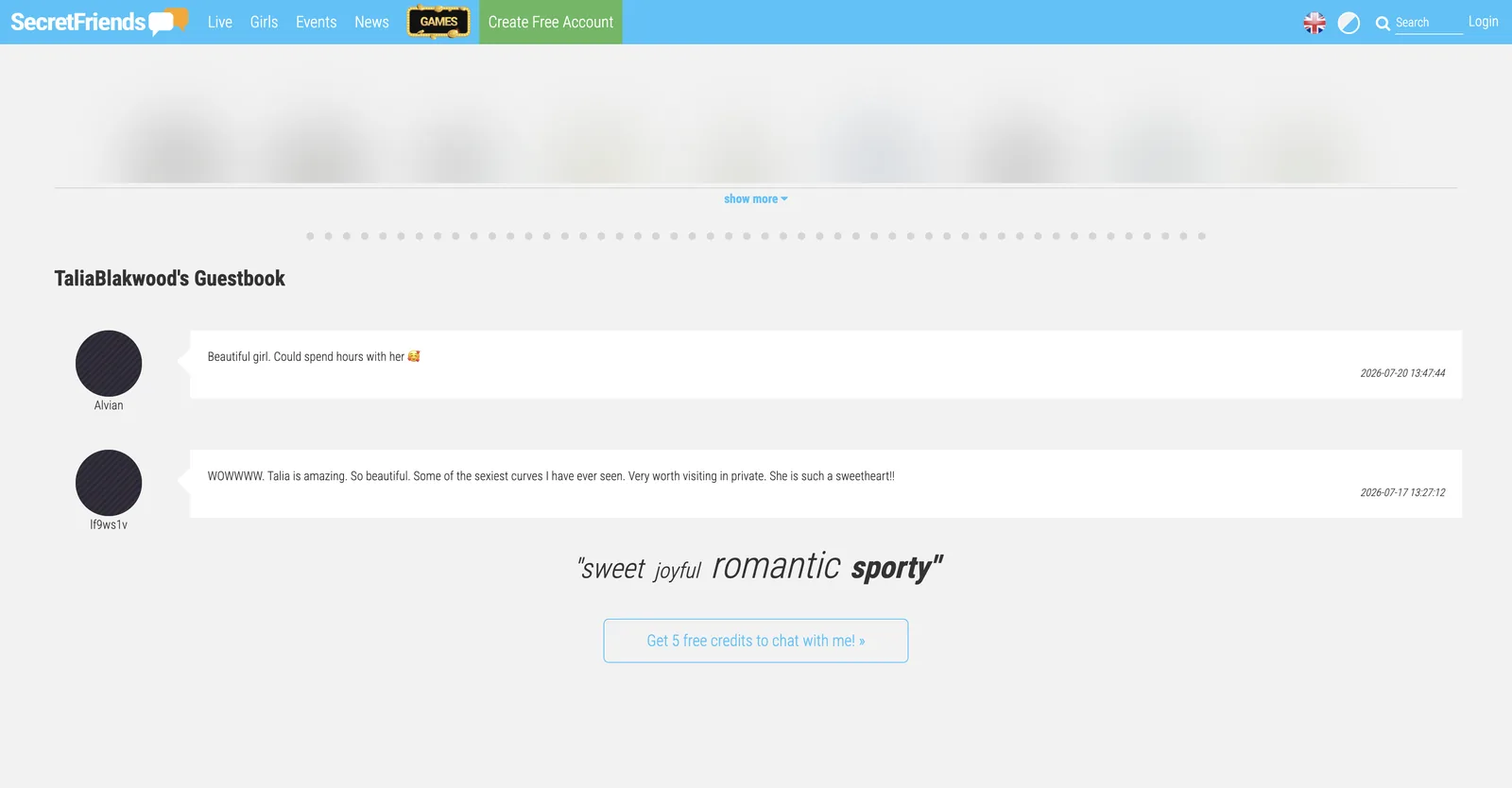Click the "WOWWWW. Talia is amazing" comment
Screen dimensions: 1512x788
point(551,476)
